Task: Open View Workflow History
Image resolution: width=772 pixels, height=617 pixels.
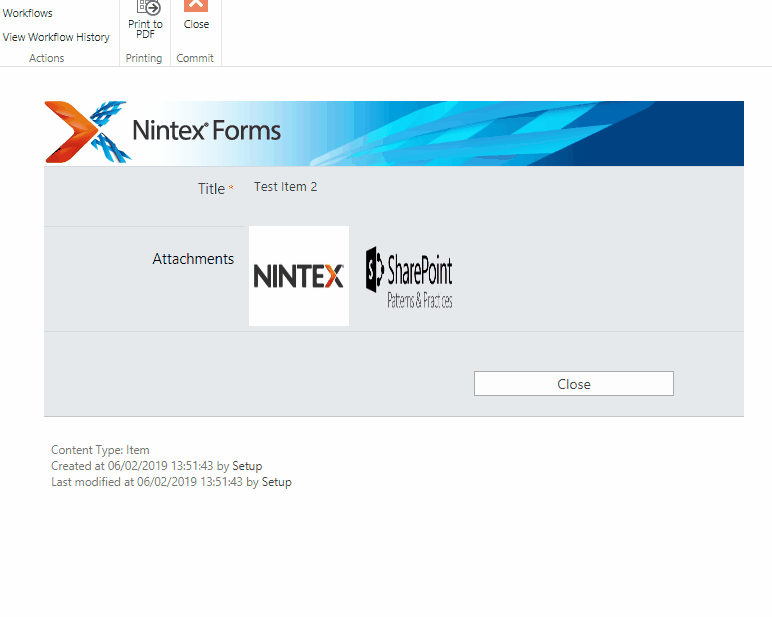Action: coord(56,37)
